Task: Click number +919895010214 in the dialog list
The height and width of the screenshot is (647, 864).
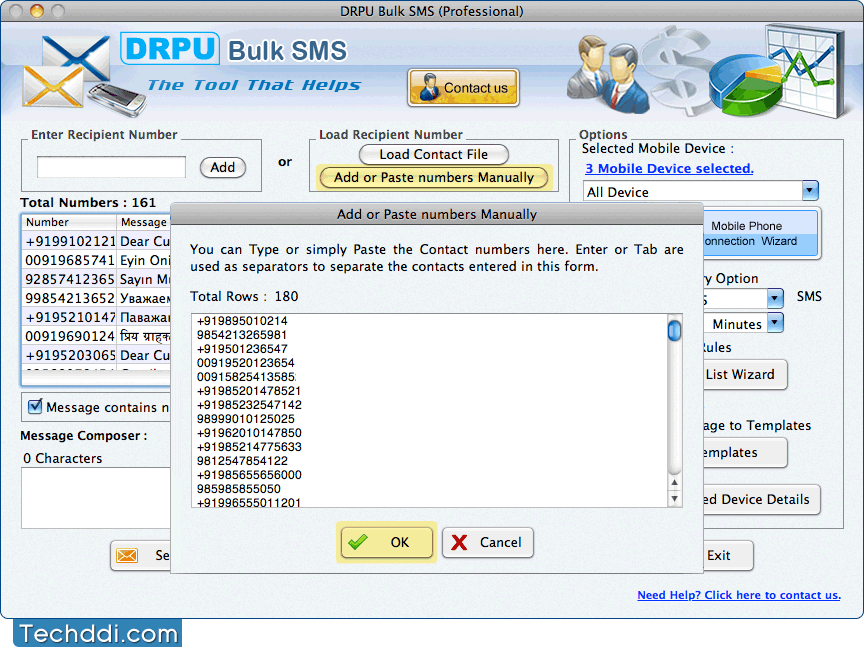Action: pyautogui.click(x=242, y=321)
